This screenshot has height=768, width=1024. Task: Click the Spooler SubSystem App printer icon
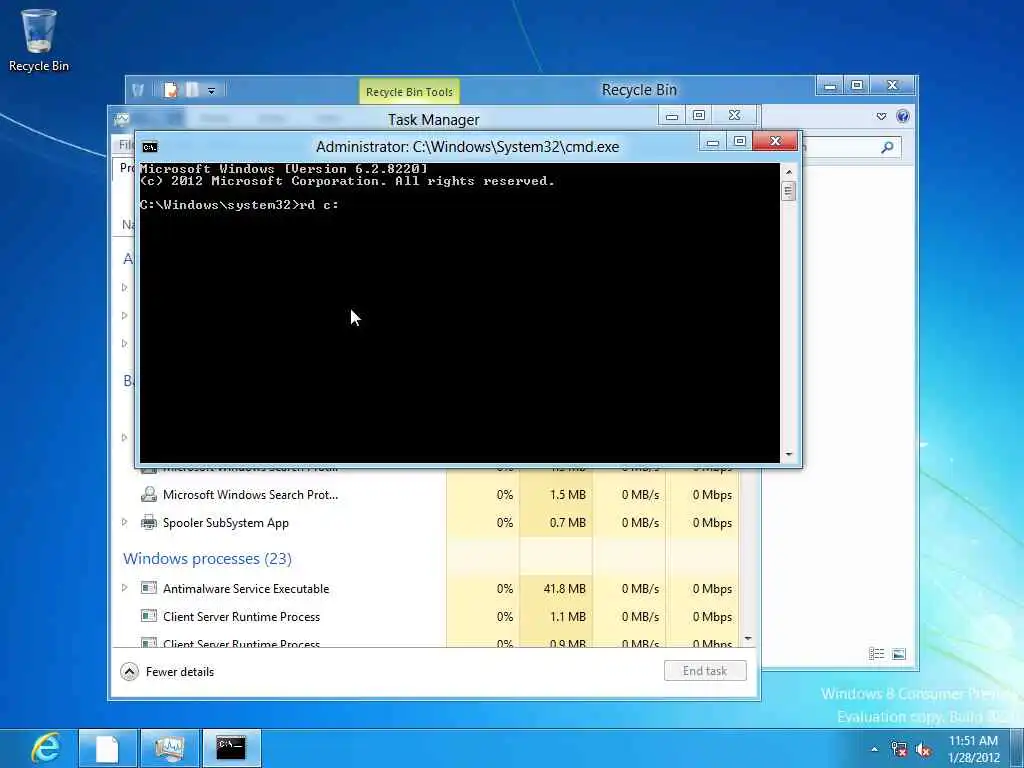pos(149,522)
